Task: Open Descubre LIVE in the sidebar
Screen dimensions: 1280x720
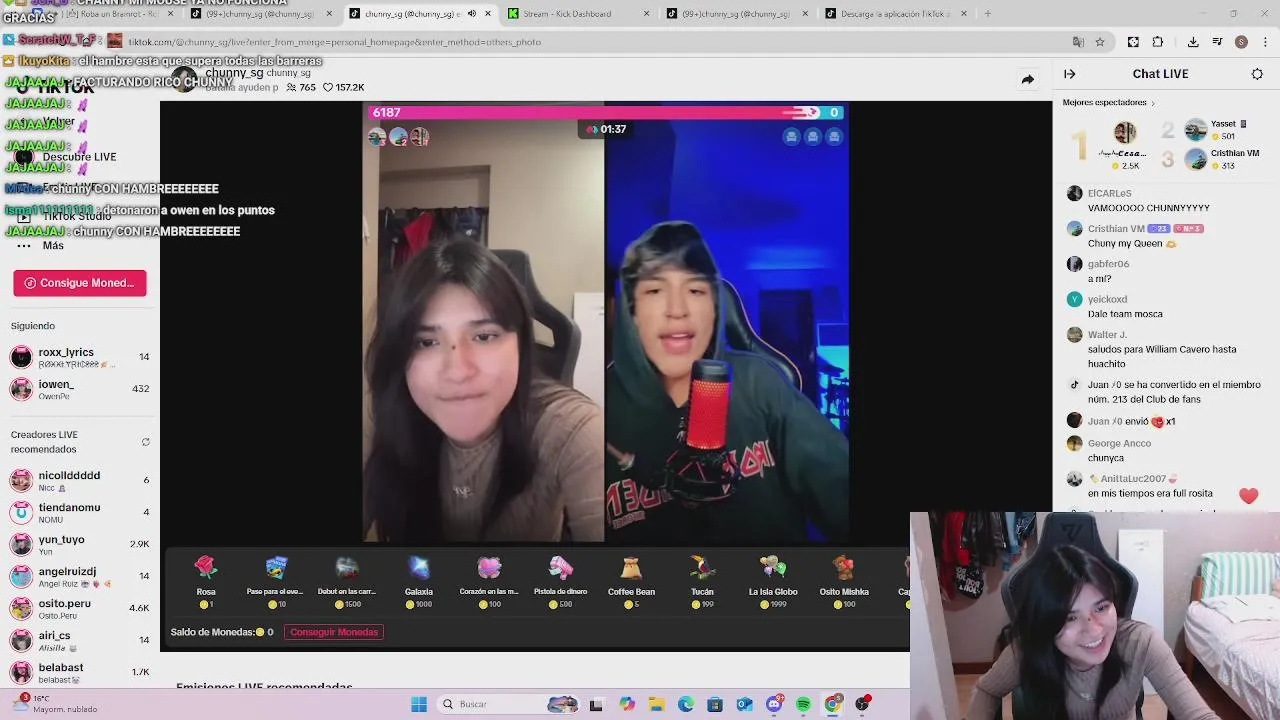Action: [x=66, y=157]
